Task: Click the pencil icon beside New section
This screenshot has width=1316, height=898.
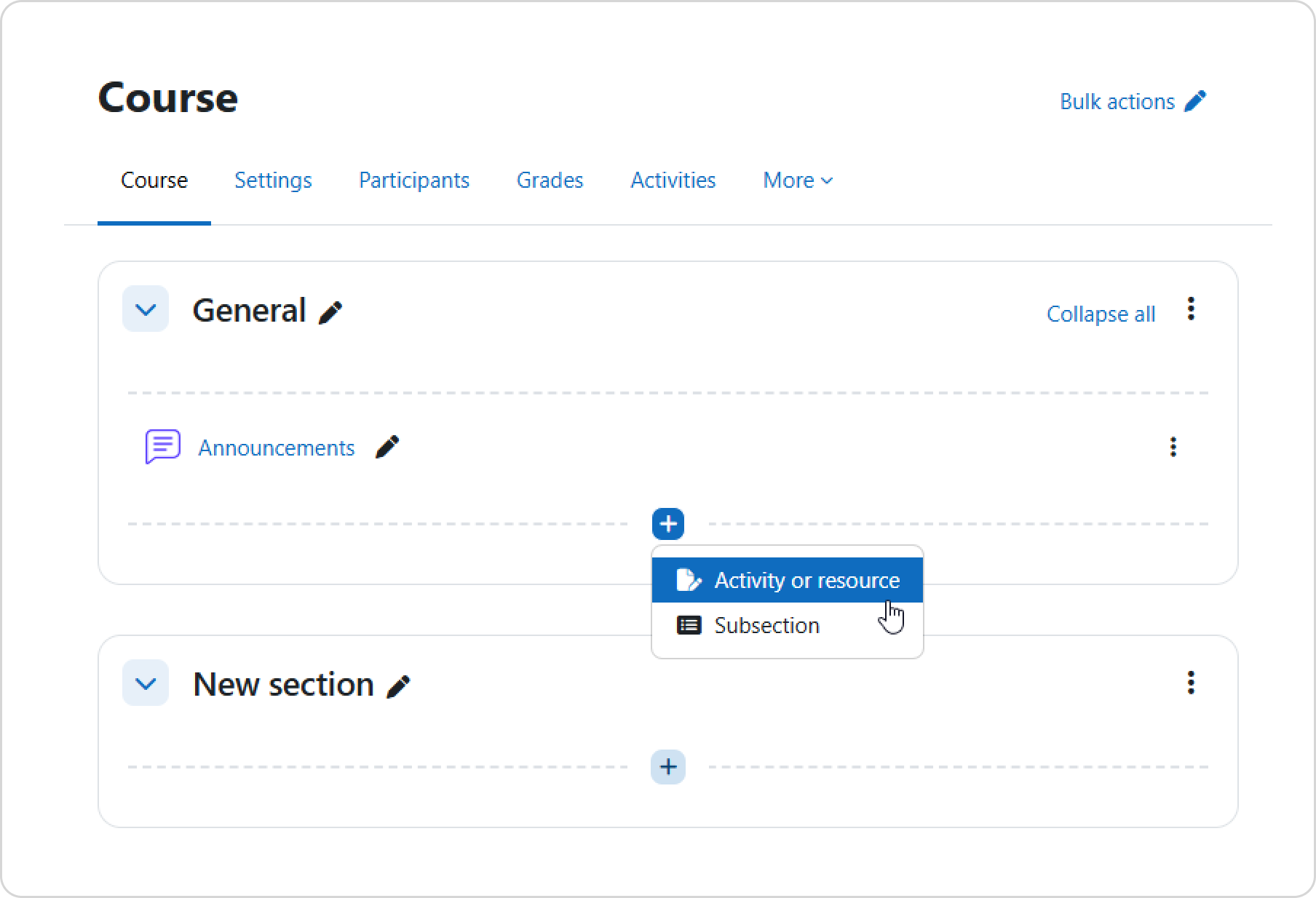Action: click(x=398, y=686)
